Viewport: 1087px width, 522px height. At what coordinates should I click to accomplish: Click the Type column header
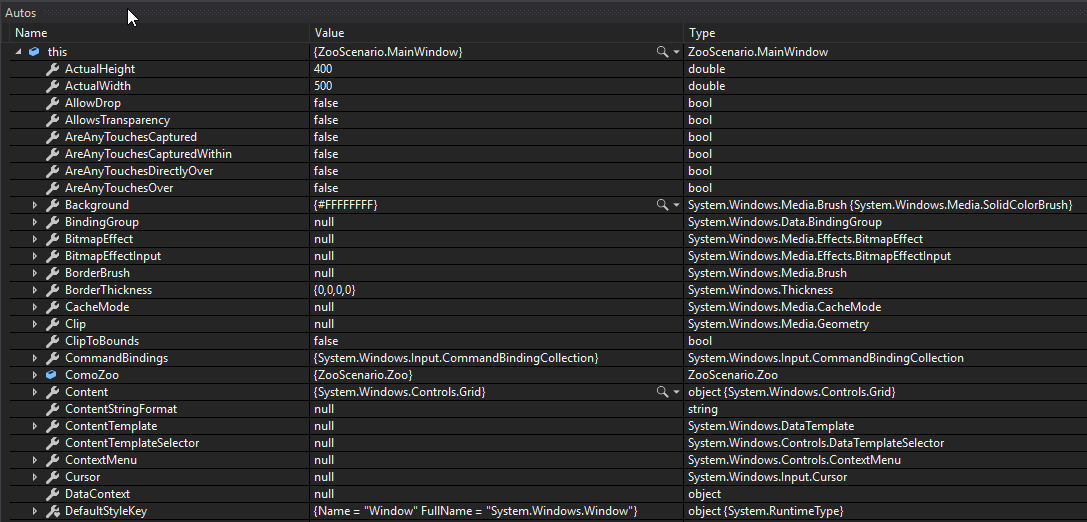(702, 33)
